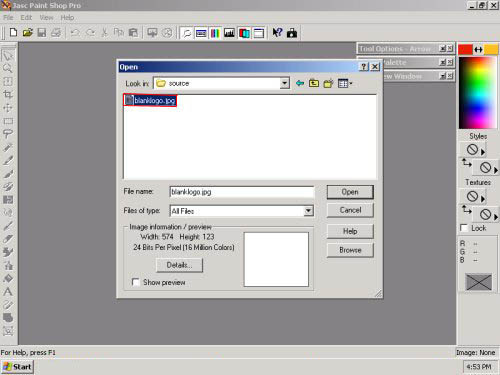
Task: Go up one folder level icon
Action: coord(314,83)
